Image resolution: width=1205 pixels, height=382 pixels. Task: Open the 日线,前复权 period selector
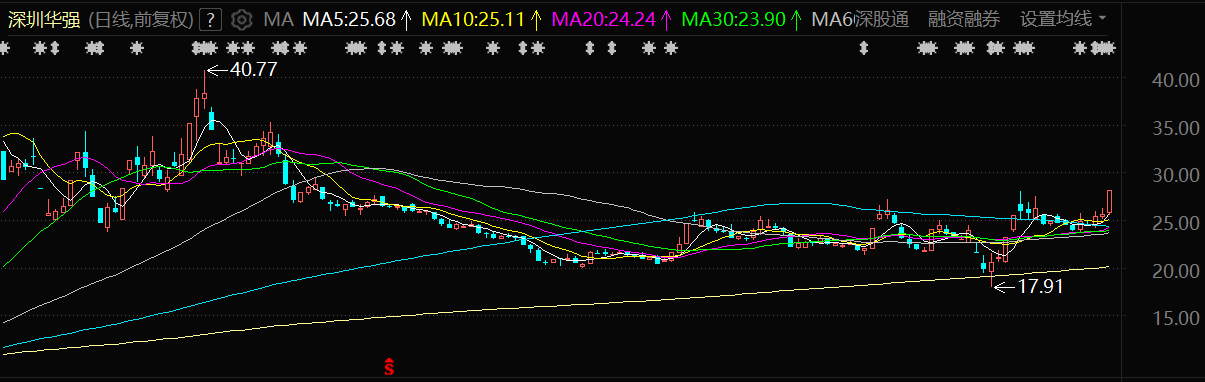141,19
